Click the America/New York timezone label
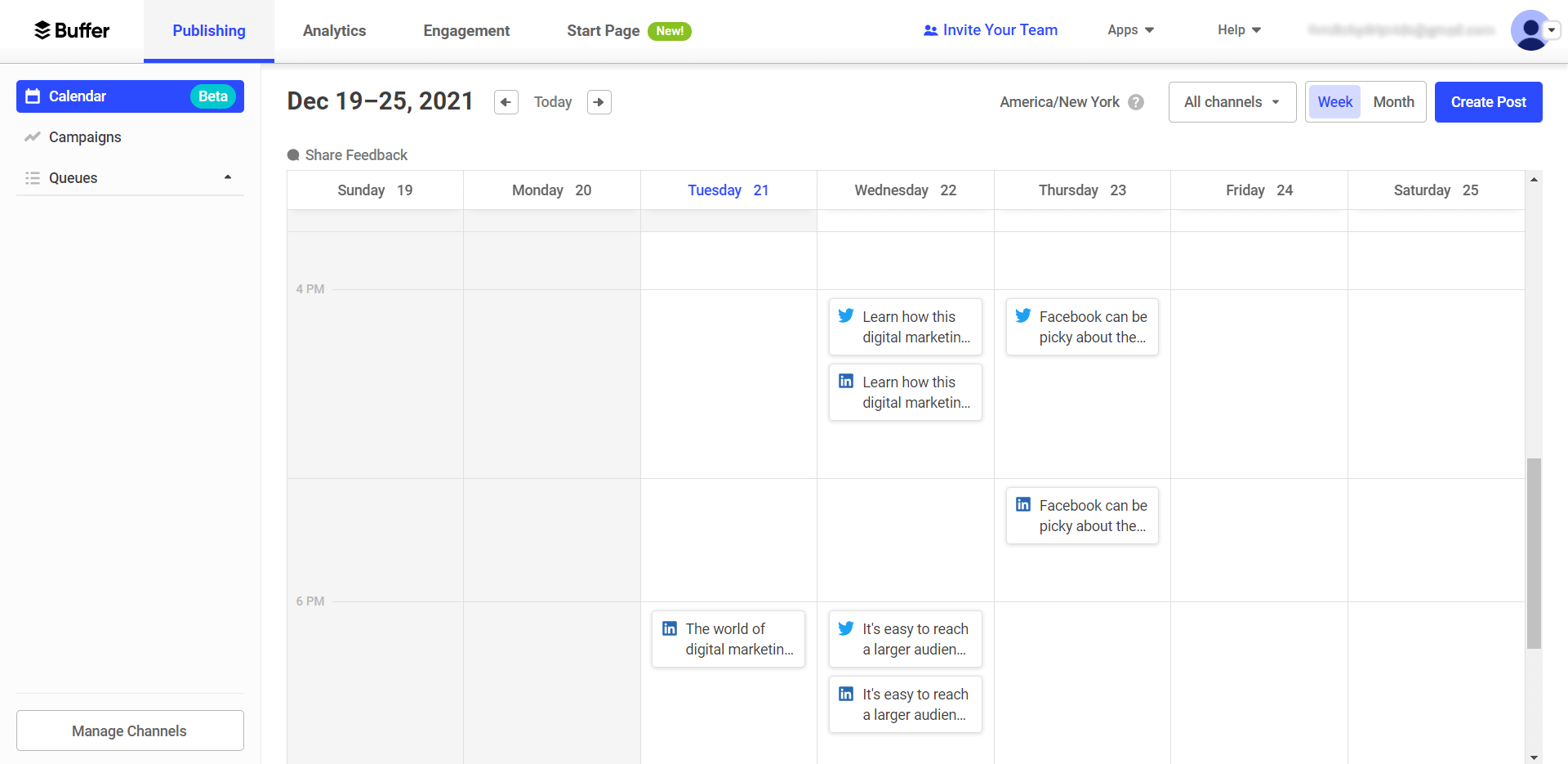 (x=1059, y=102)
